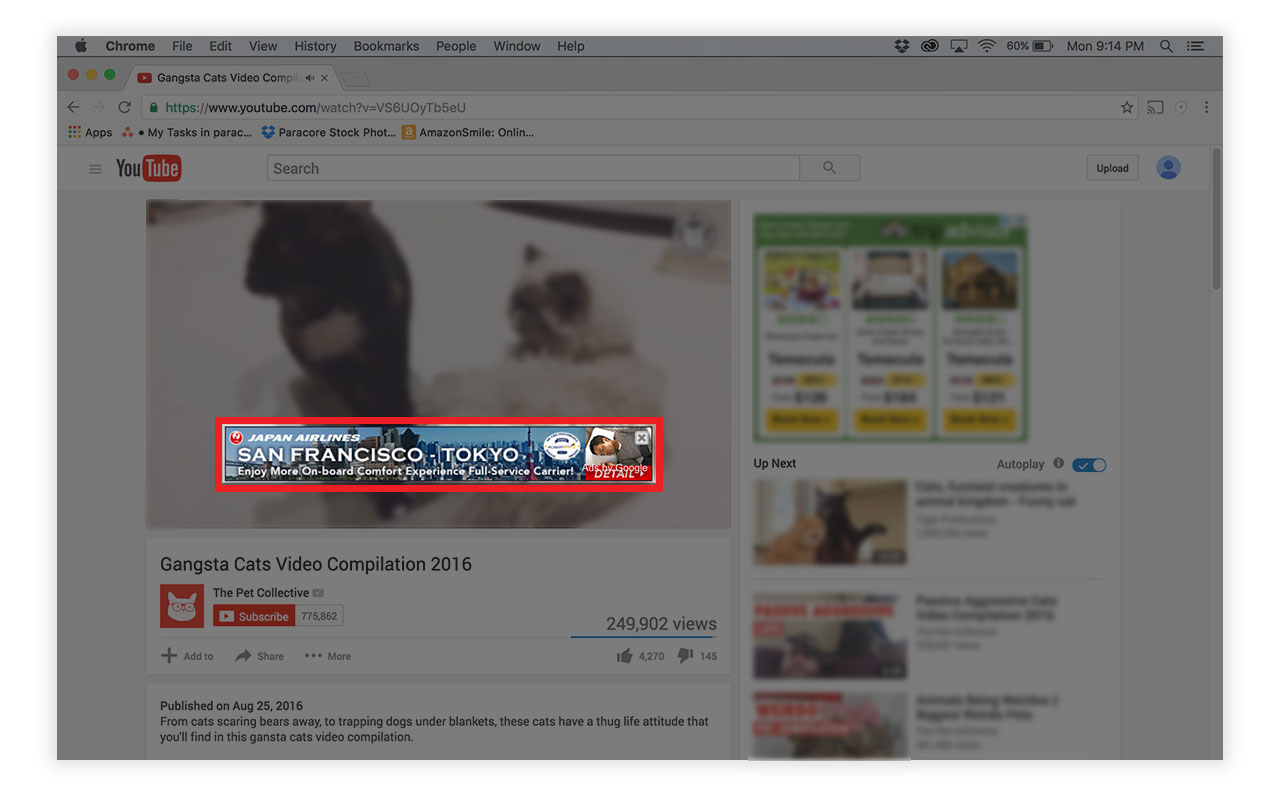Open Spotlight search
The height and width of the screenshot is (798, 1275).
(x=1166, y=46)
